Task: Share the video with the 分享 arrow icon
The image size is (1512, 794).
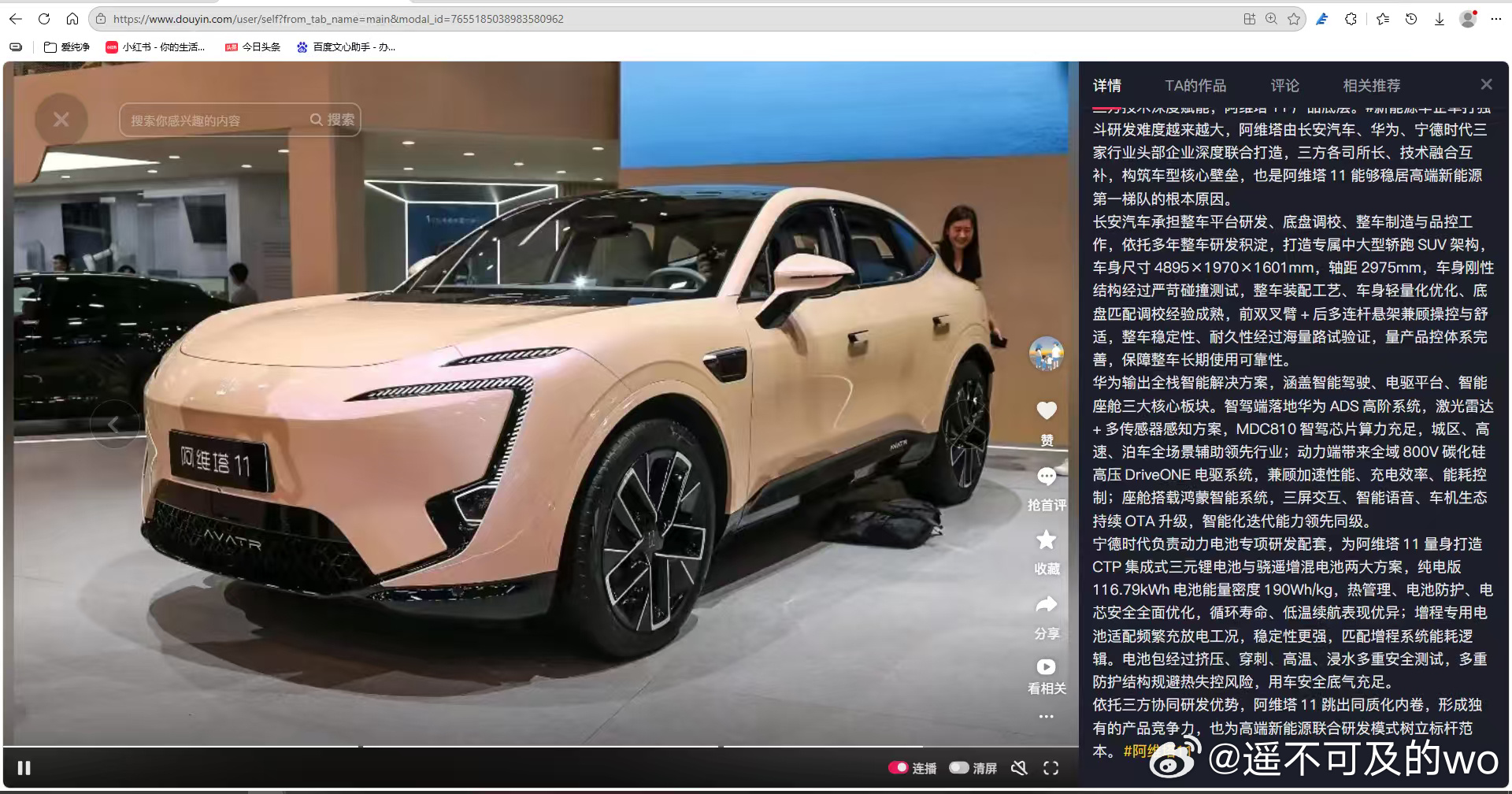Action: pos(1046,605)
